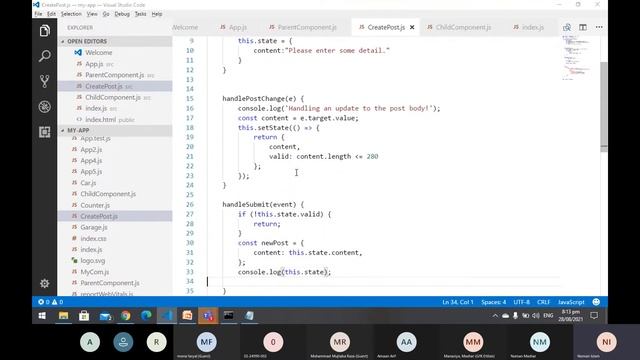Show hidden tray icons chevron
Image resolution: width=640 pixels, height=360 pixels.
click(495, 316)
